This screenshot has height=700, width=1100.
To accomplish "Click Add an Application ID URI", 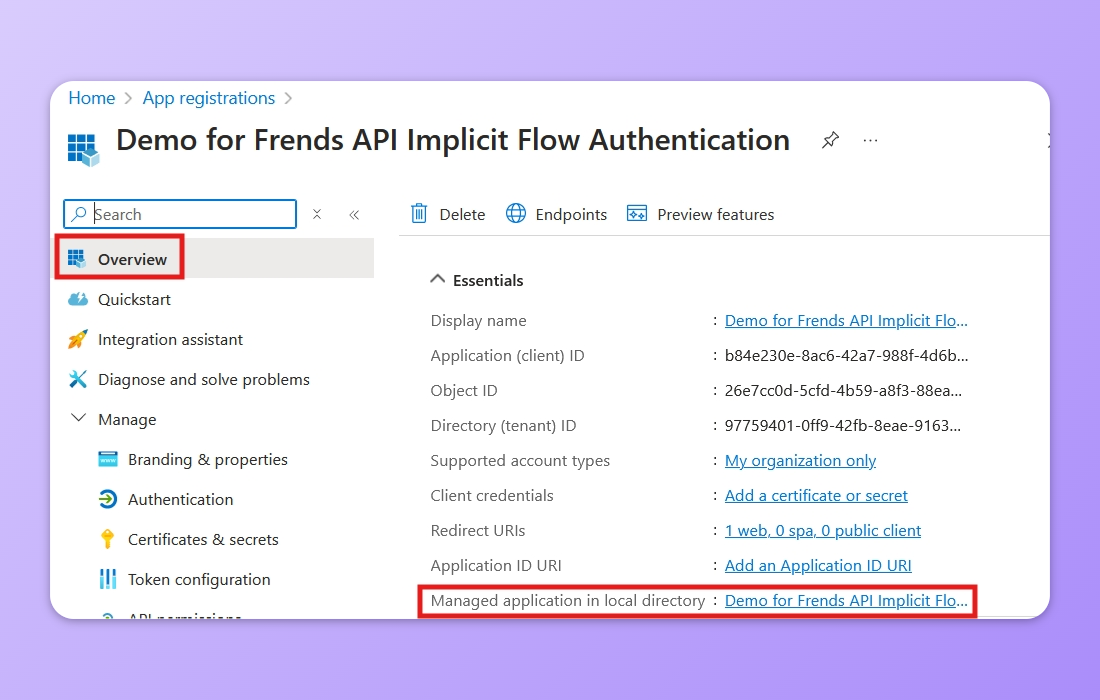I will [818, 566].
